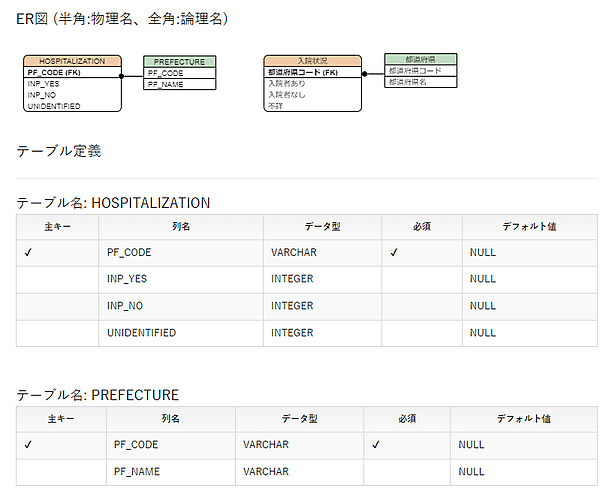Click データ型 column header in HOSPITALIZATION table
Image resolution: width=600 pixels, height=491 pixels.
323,227
